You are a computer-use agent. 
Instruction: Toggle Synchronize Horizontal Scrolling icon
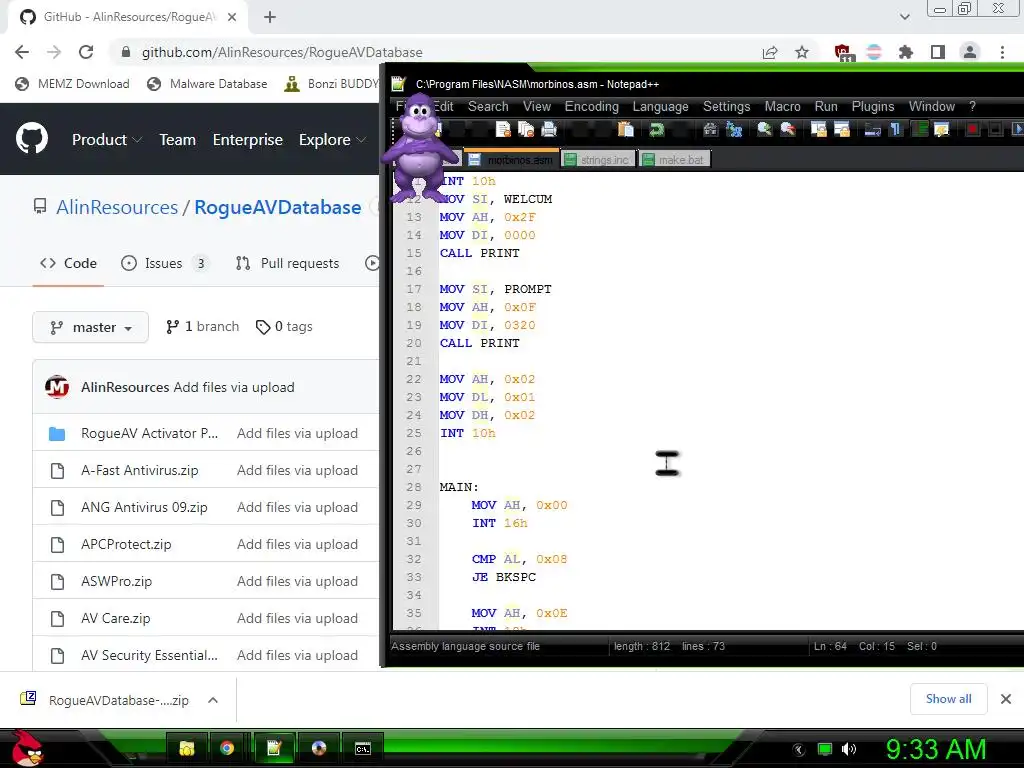(x=842, y=129)
